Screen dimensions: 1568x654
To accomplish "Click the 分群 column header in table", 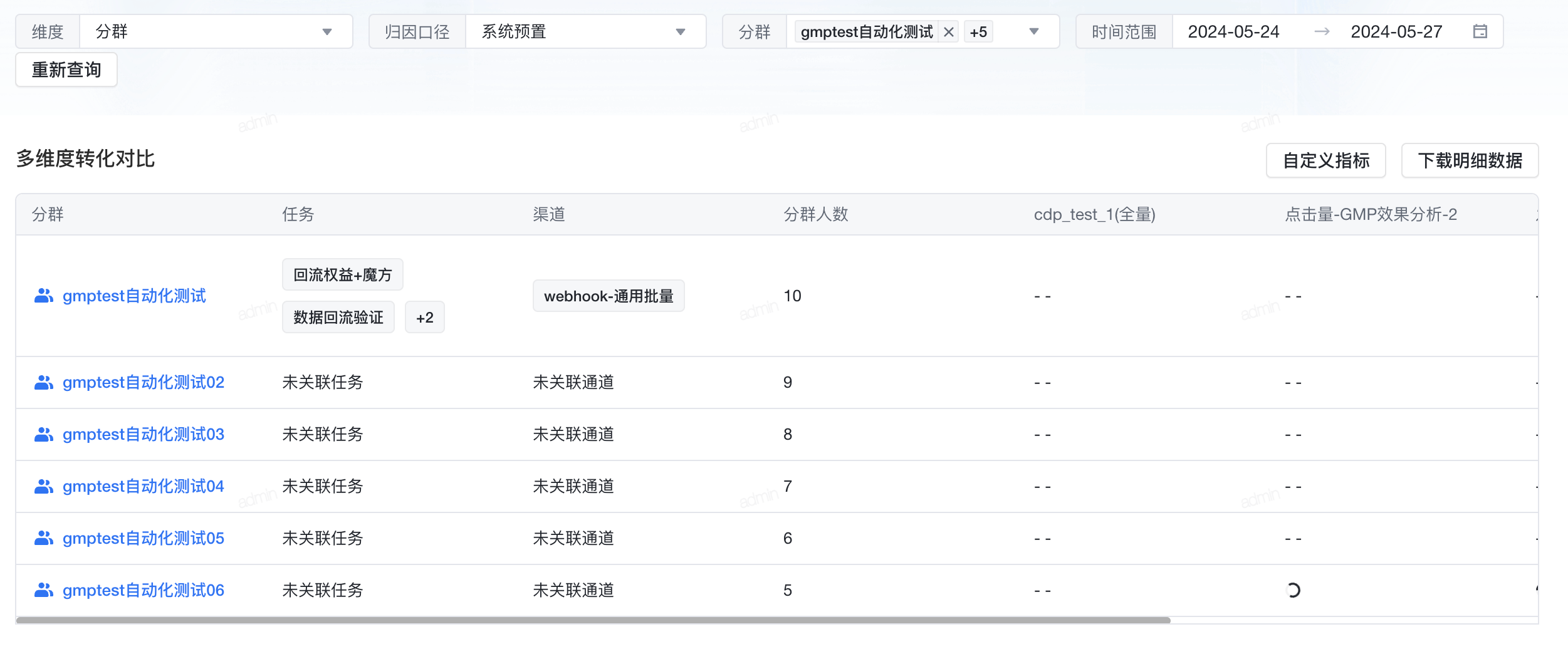I will 48,214.
